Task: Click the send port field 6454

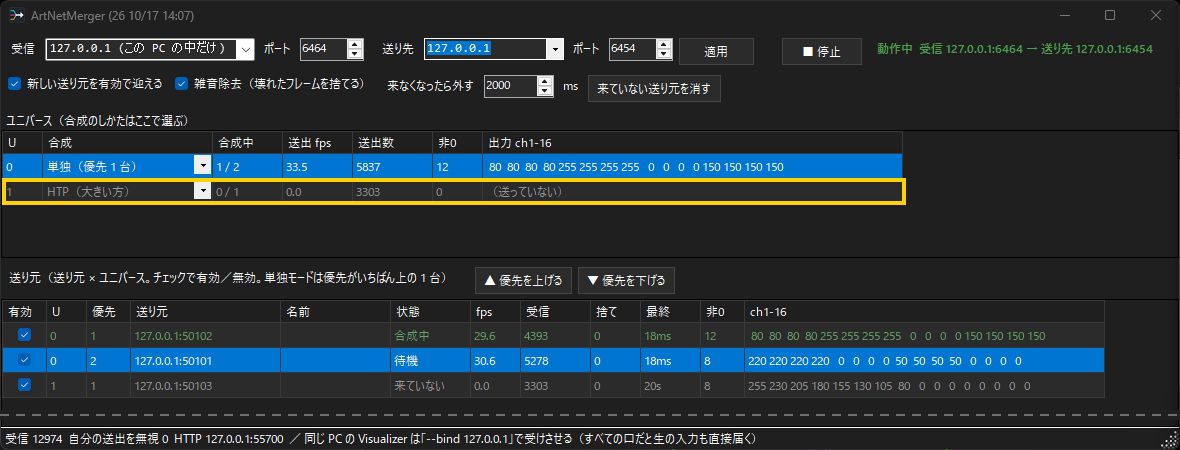Action: [632, 50]
